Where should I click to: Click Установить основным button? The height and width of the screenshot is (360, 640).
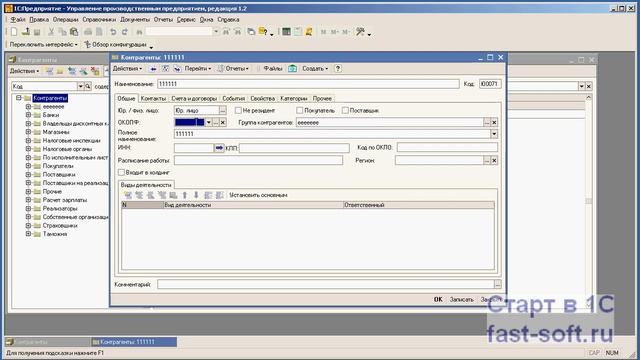click(x=258, y=195)
